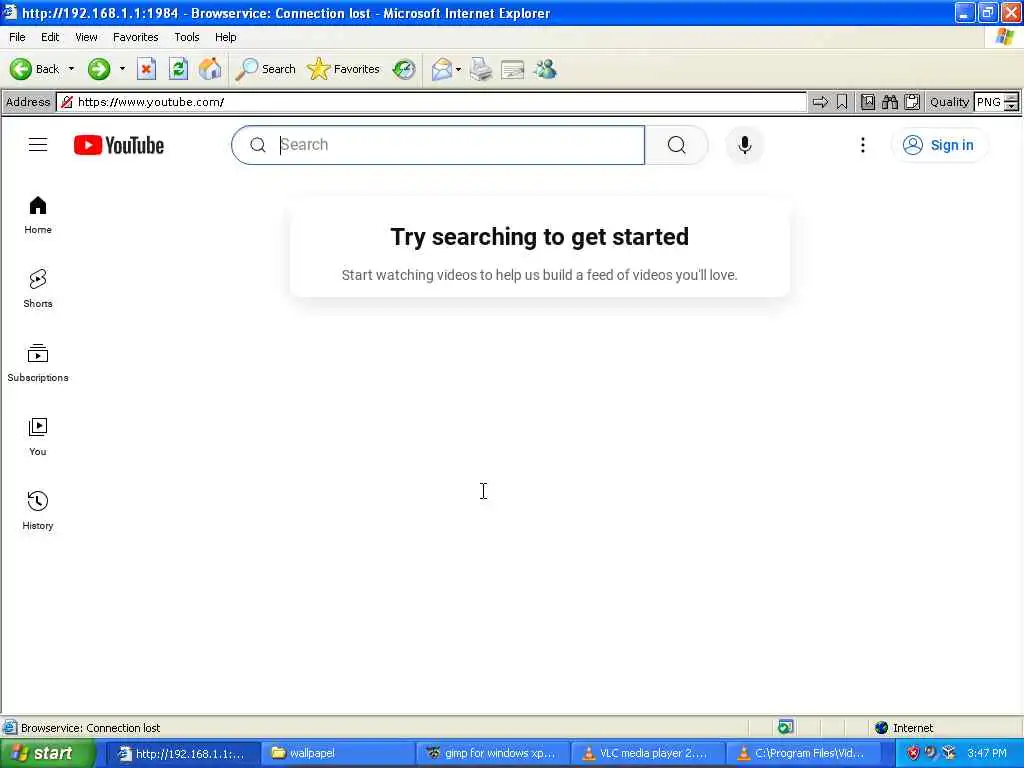The height and width of the screenshot is (768, 1024).
Task: Open Shorts in YouTube sidebar
Action: coord(38,289)
